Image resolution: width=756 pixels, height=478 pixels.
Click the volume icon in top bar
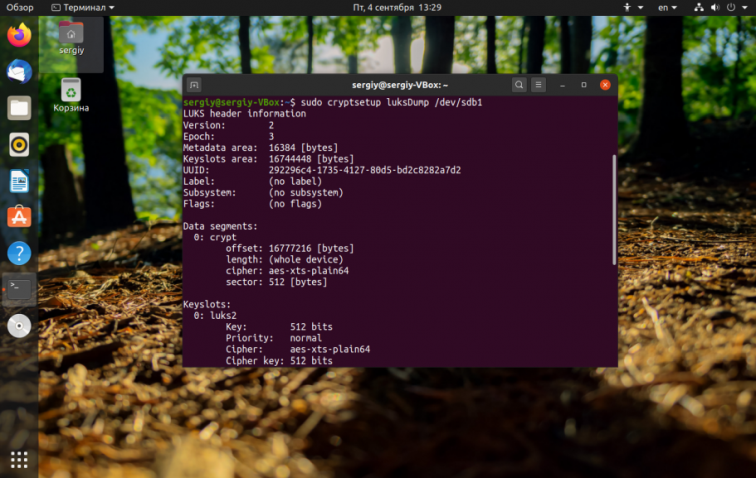pyautogui.click(x=715, y=7)
